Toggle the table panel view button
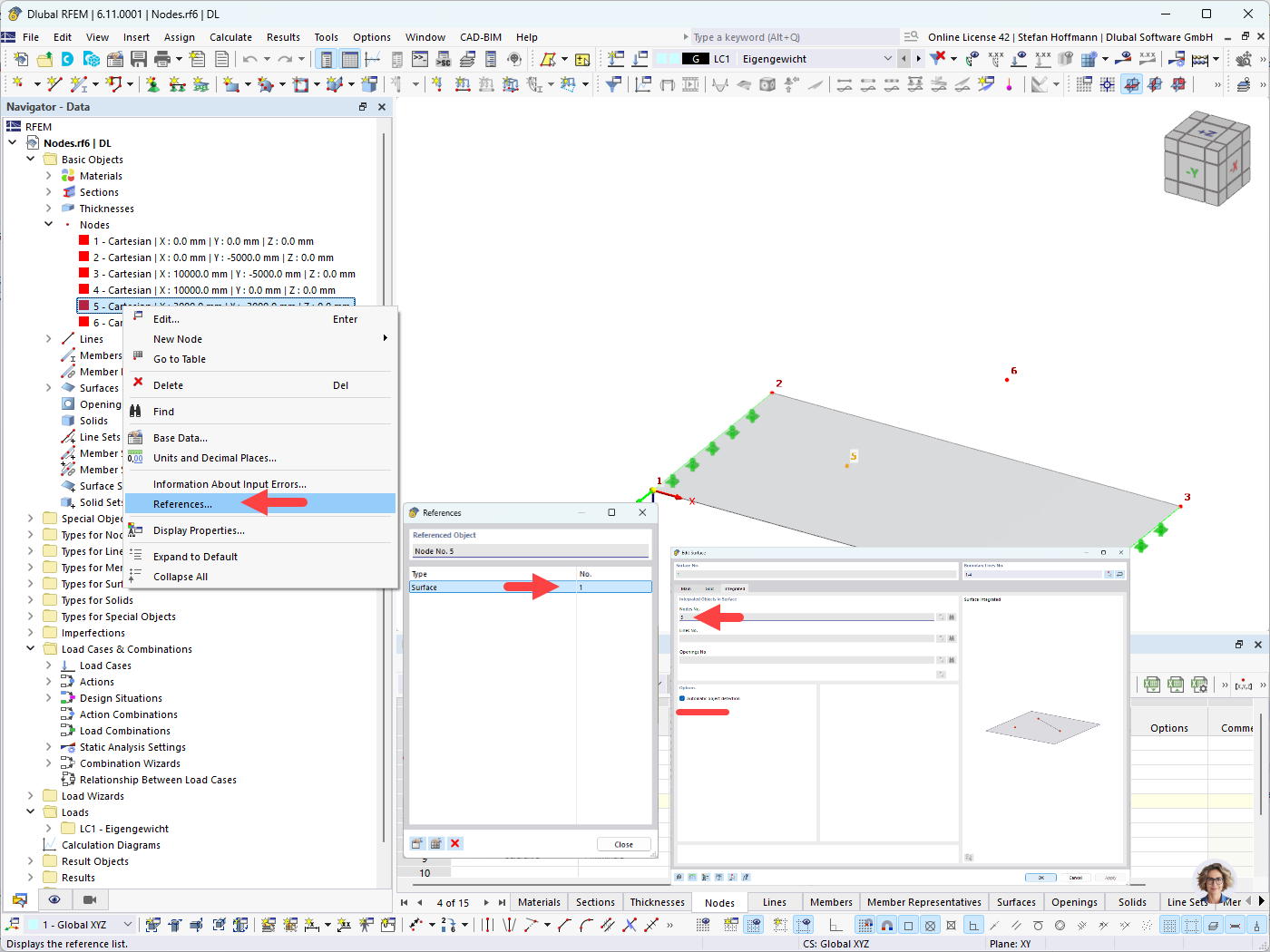 tap(349, 59)
